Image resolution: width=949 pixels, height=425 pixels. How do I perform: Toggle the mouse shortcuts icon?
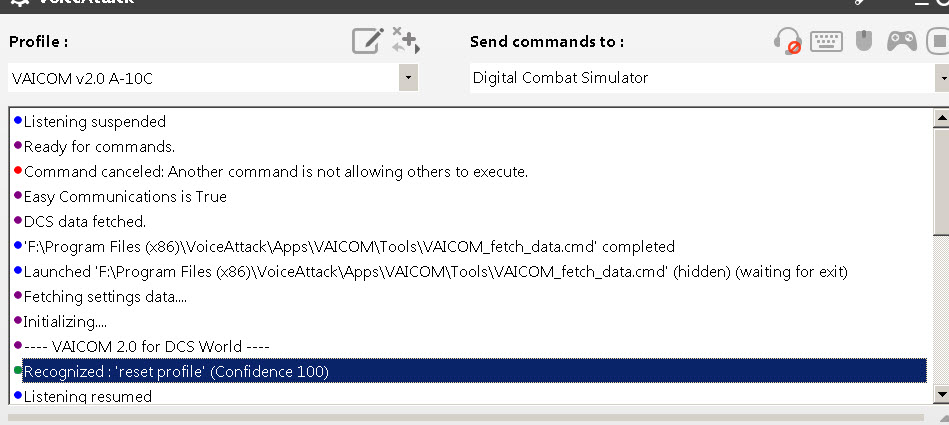[864, 41]
